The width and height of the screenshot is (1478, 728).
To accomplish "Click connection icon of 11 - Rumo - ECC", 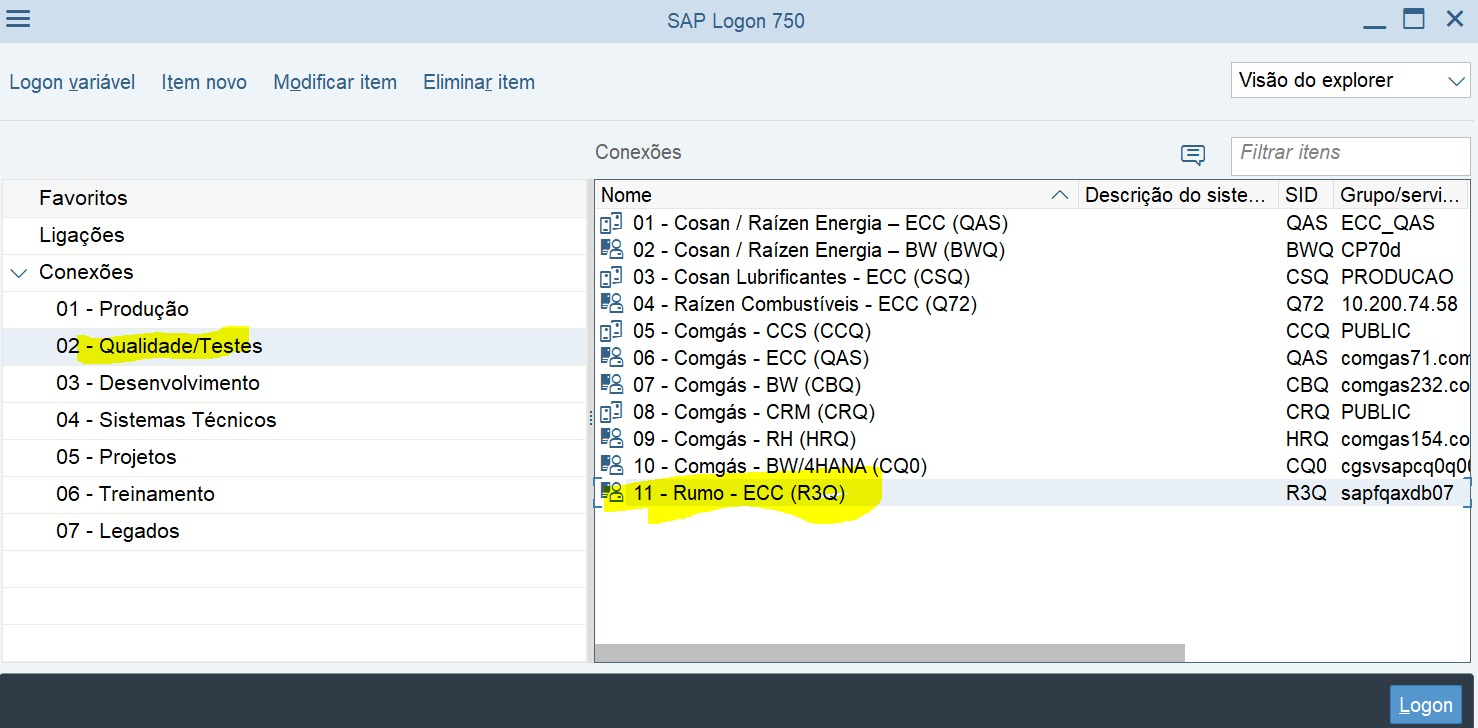I will [611, 493].
